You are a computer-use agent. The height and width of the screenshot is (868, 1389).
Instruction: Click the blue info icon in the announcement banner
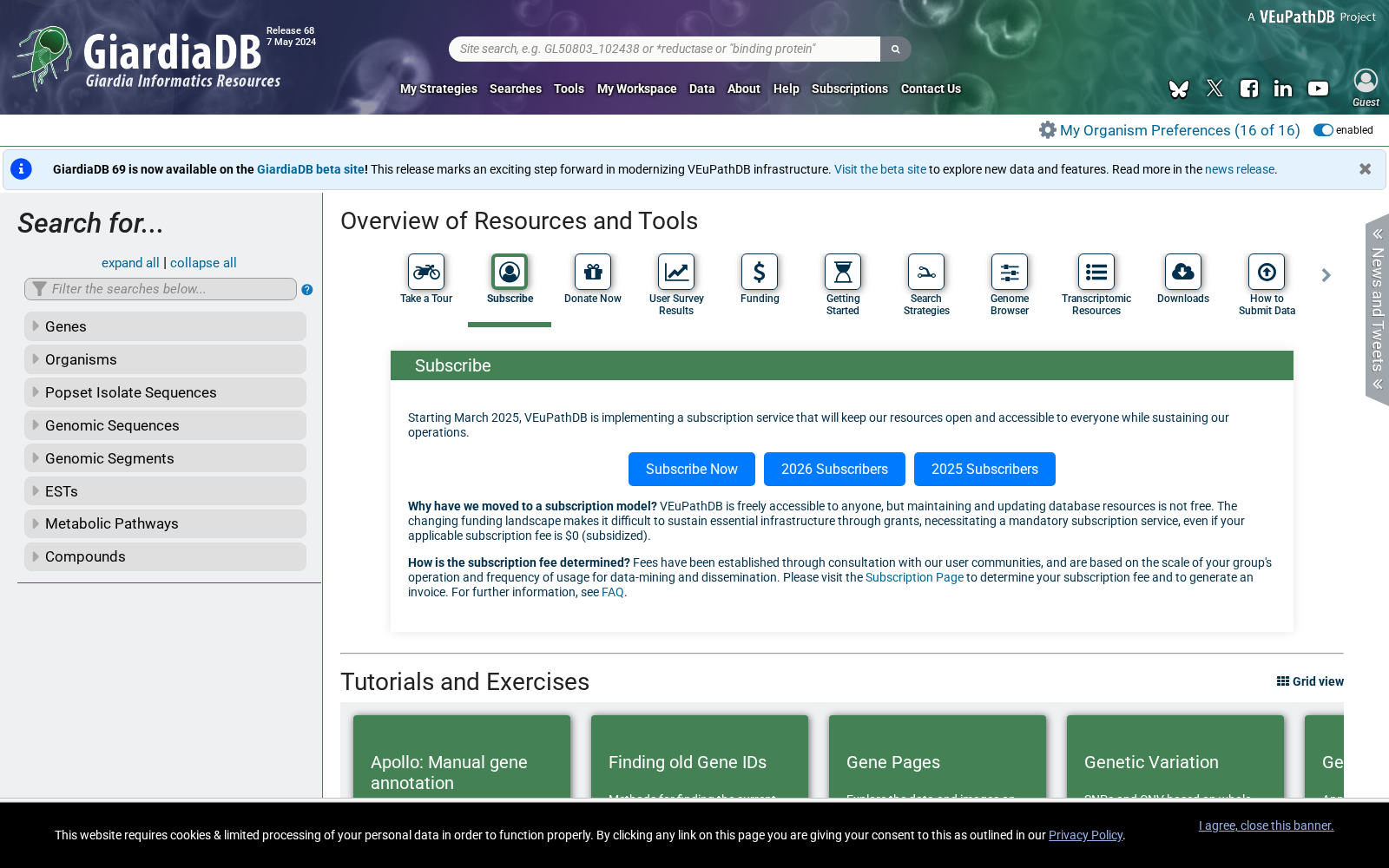21,169
